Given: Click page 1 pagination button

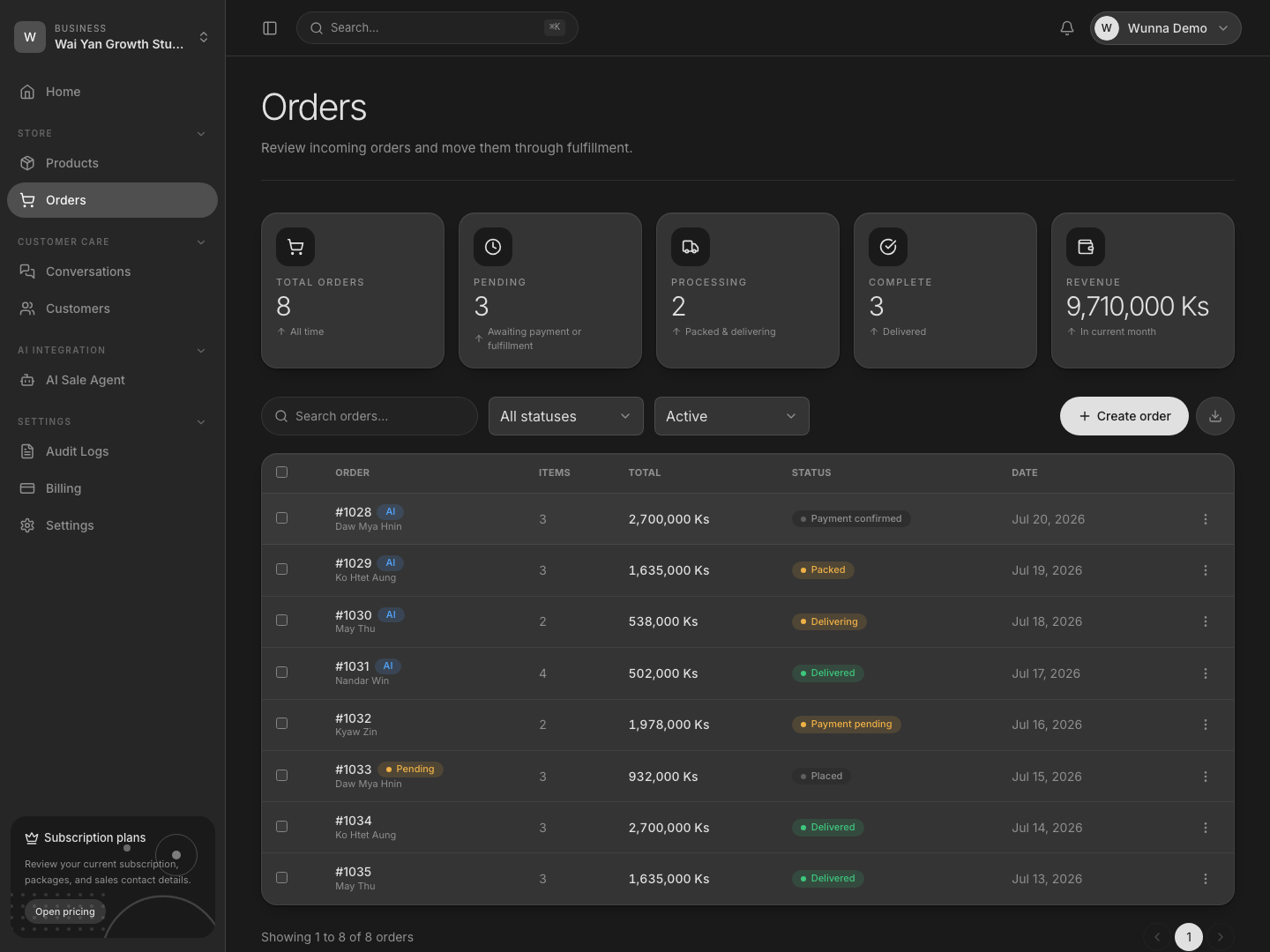Looking at the screenshot, I should pos(1189,937).
